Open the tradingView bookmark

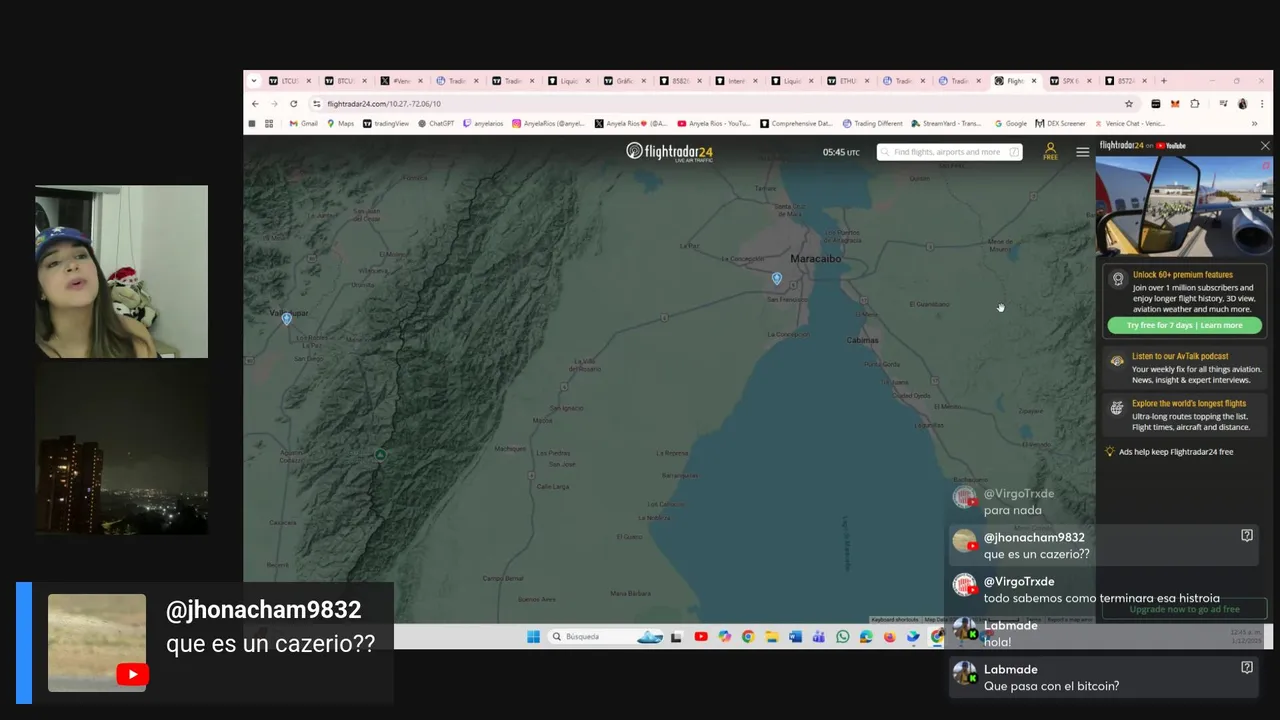[386, 124]
